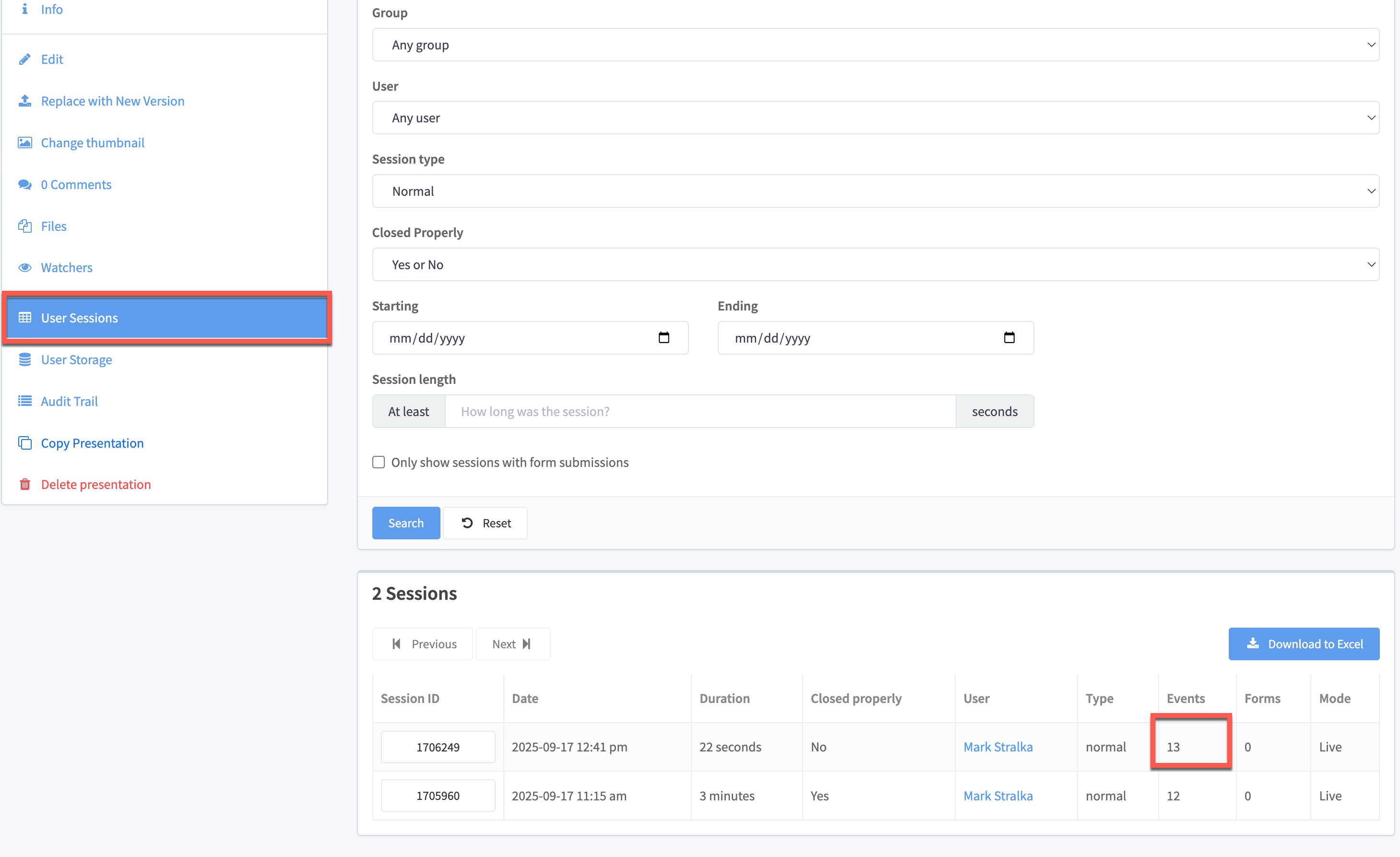This screenshot has height=857, width=1400.
Task: Click the upload icon for Replace with New Version
Action: tap(24, 101)
